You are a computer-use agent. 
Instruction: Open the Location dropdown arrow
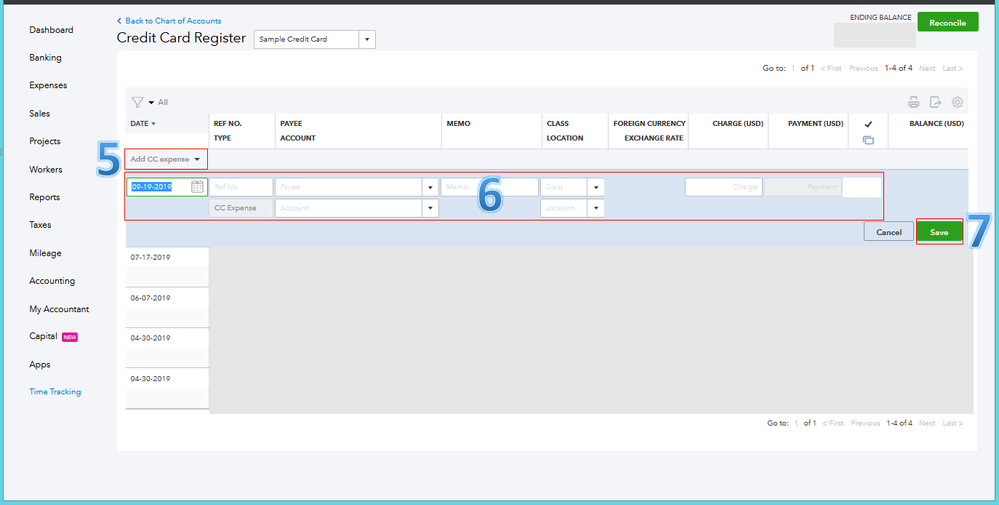(x=596, y=208)
